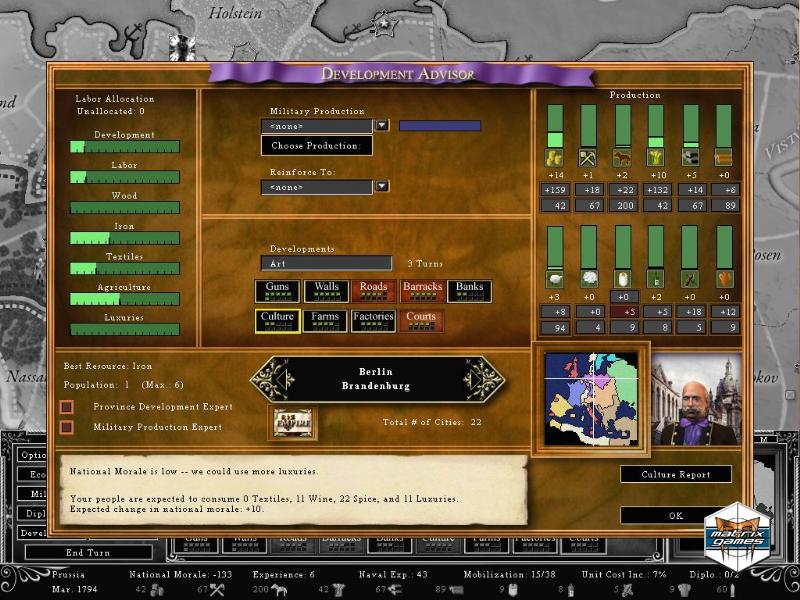This screenshot has width=800, height=600.
Task: Adjust the Wood labor allocation slider
Action: pos(125,208)
